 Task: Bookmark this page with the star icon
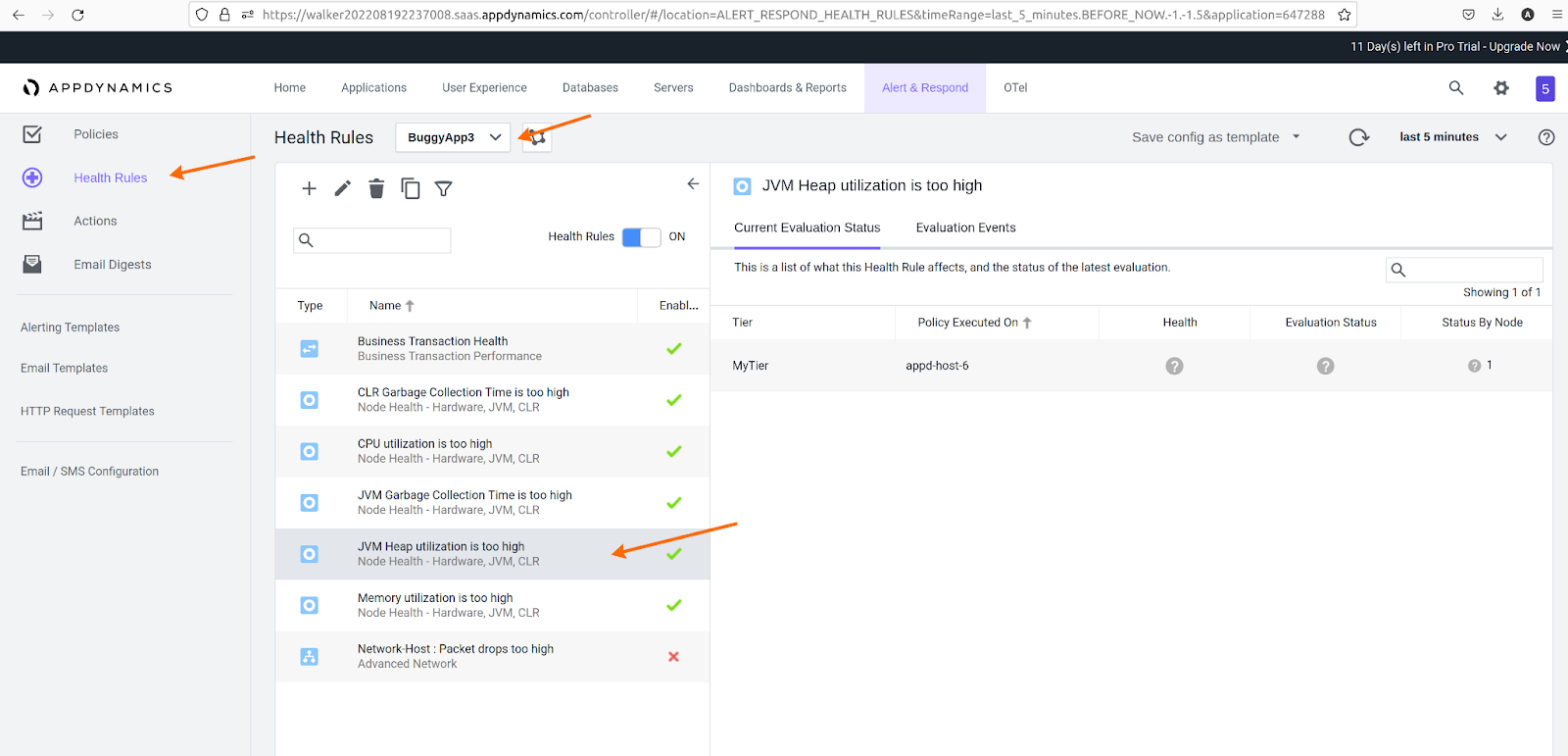[1345, 15]
